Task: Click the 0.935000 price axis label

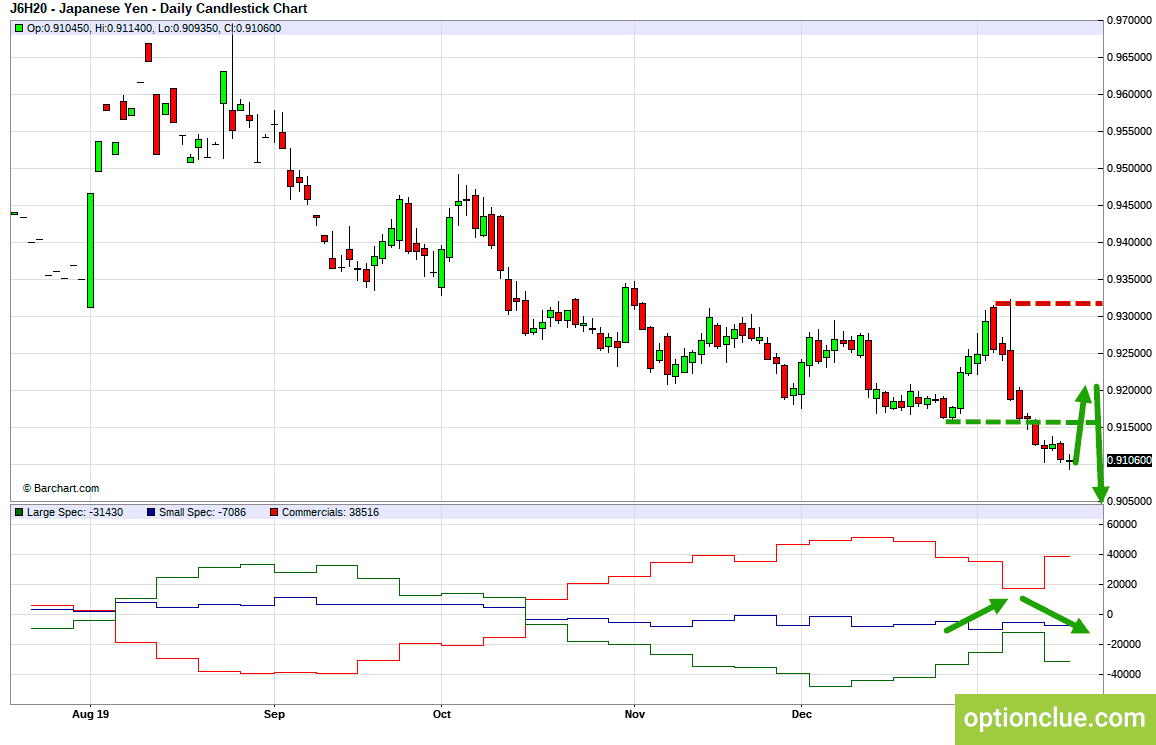Action: (x=1129, y=279)
